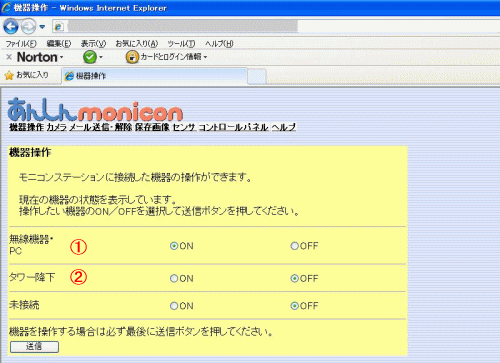
Task: Click the Norton green checkmark icon
Action: coord(90,57)
